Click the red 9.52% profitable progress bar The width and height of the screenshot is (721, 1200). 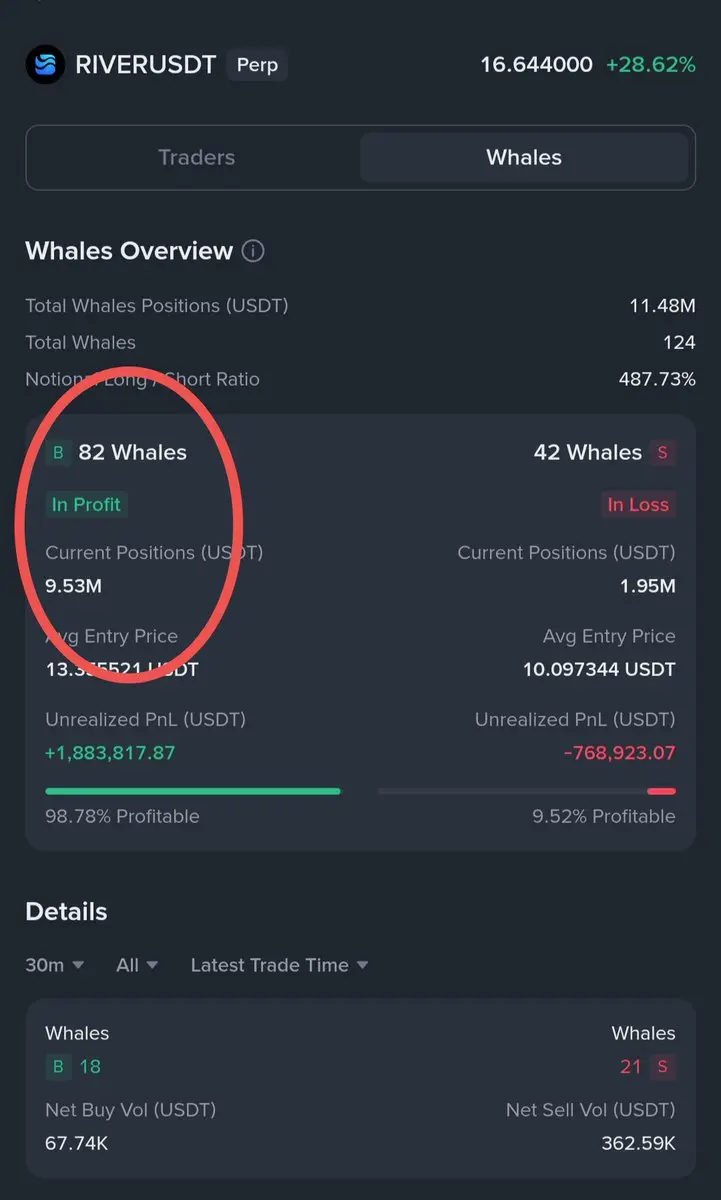point(661,791)
